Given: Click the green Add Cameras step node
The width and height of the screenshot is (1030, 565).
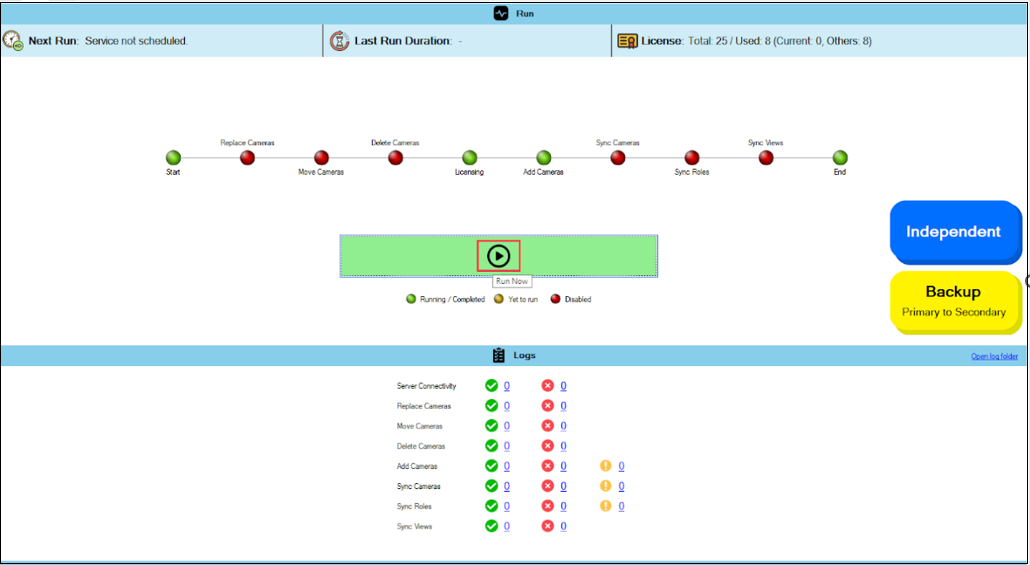Looking at the screenshot, I should [x=543, y=158].
